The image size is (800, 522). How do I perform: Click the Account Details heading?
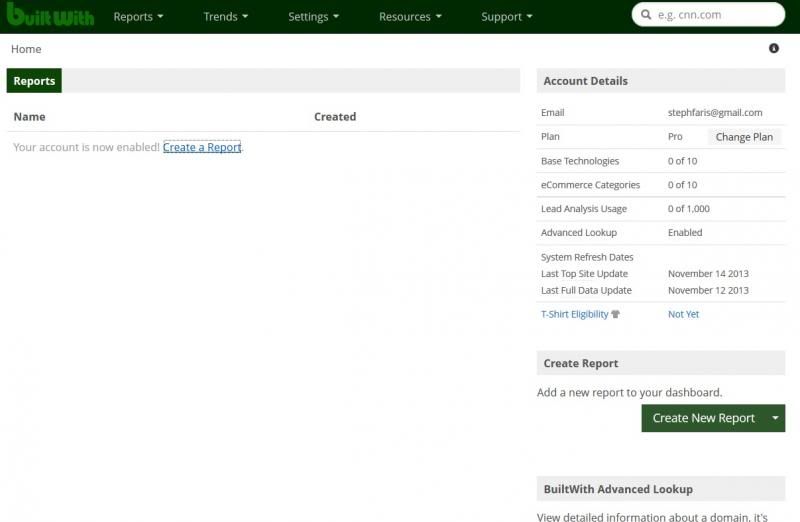pos(585,81)
